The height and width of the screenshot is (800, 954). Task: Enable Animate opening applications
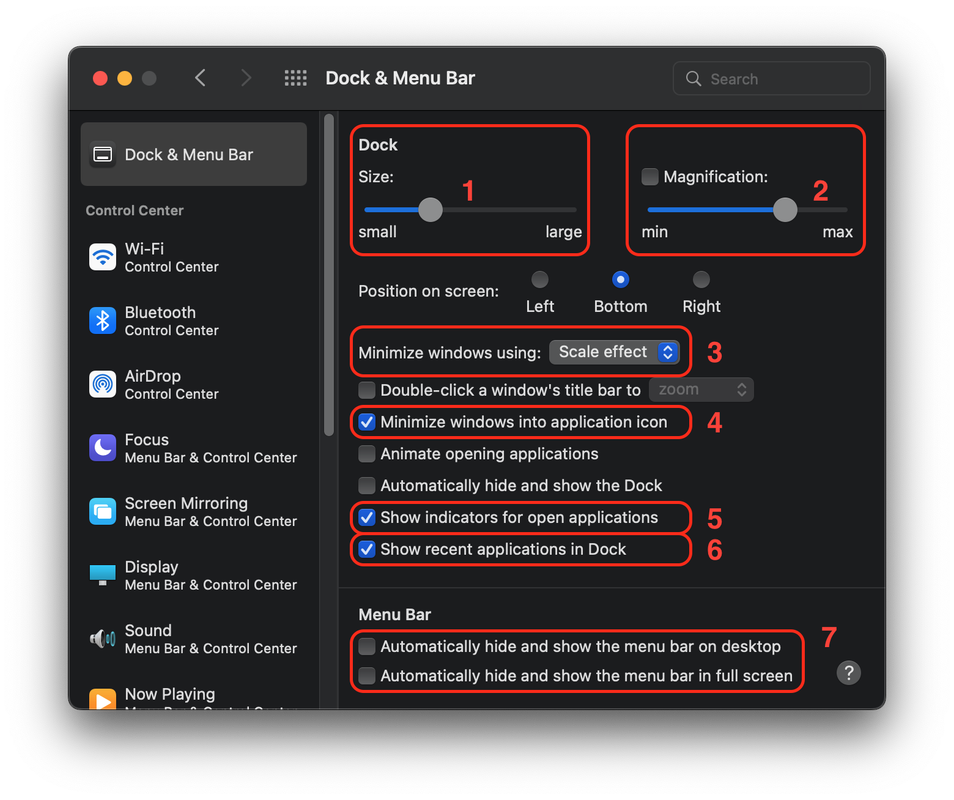tap(367, 454)
